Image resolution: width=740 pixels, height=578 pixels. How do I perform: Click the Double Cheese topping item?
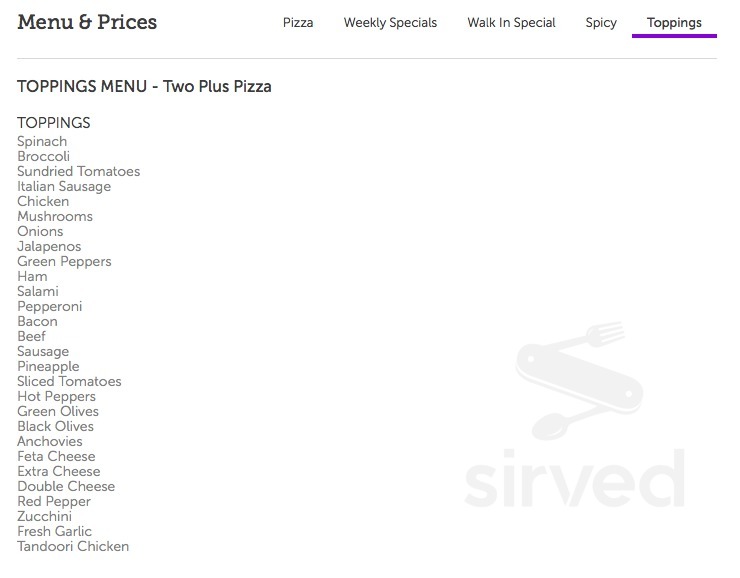point(66,486)
